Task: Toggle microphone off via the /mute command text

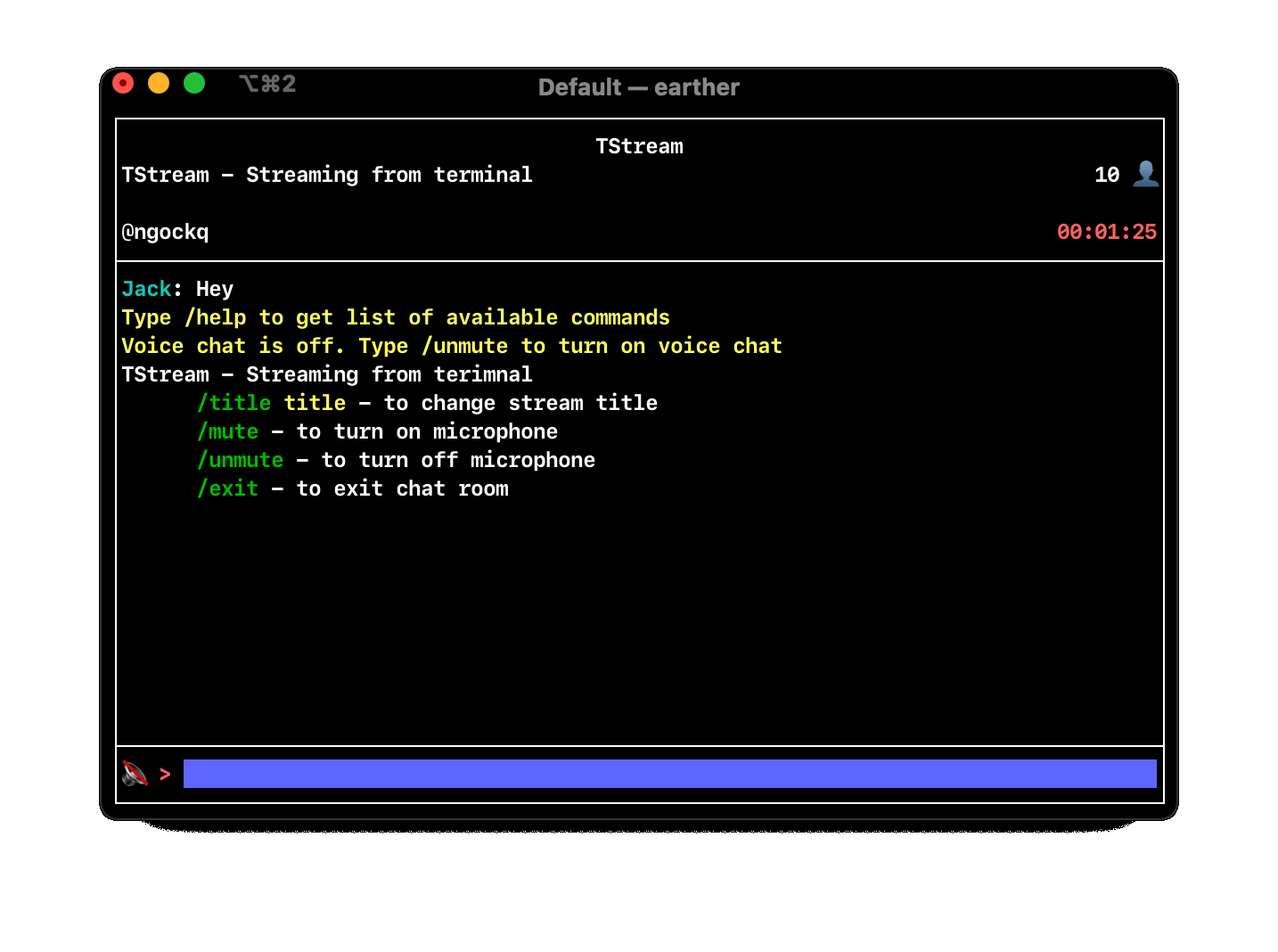Action: coord(228,431)
